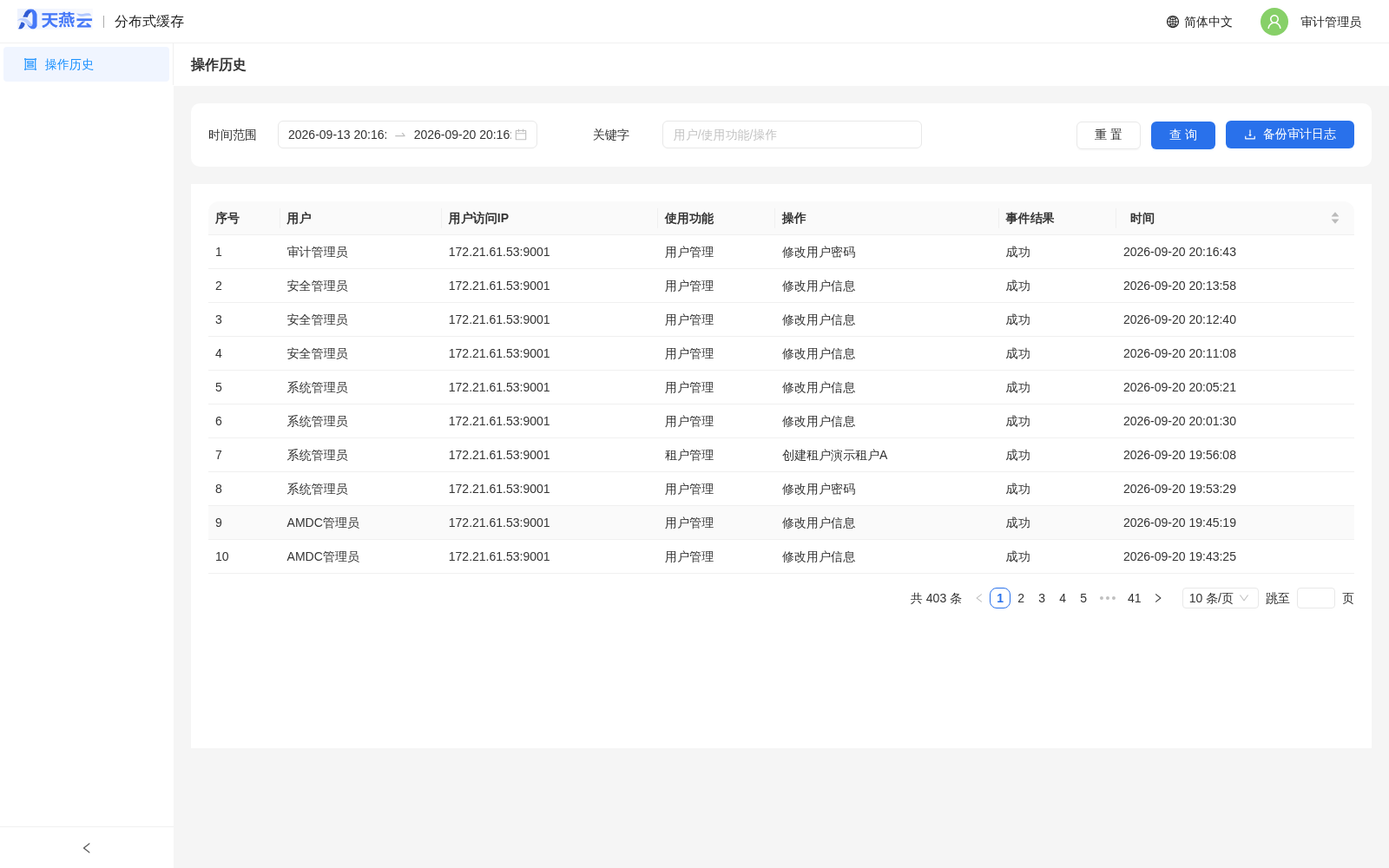The image size is (1389, 868).
Task: Open the 简体中文 language selector
Action: click(x=1200, y=22)
